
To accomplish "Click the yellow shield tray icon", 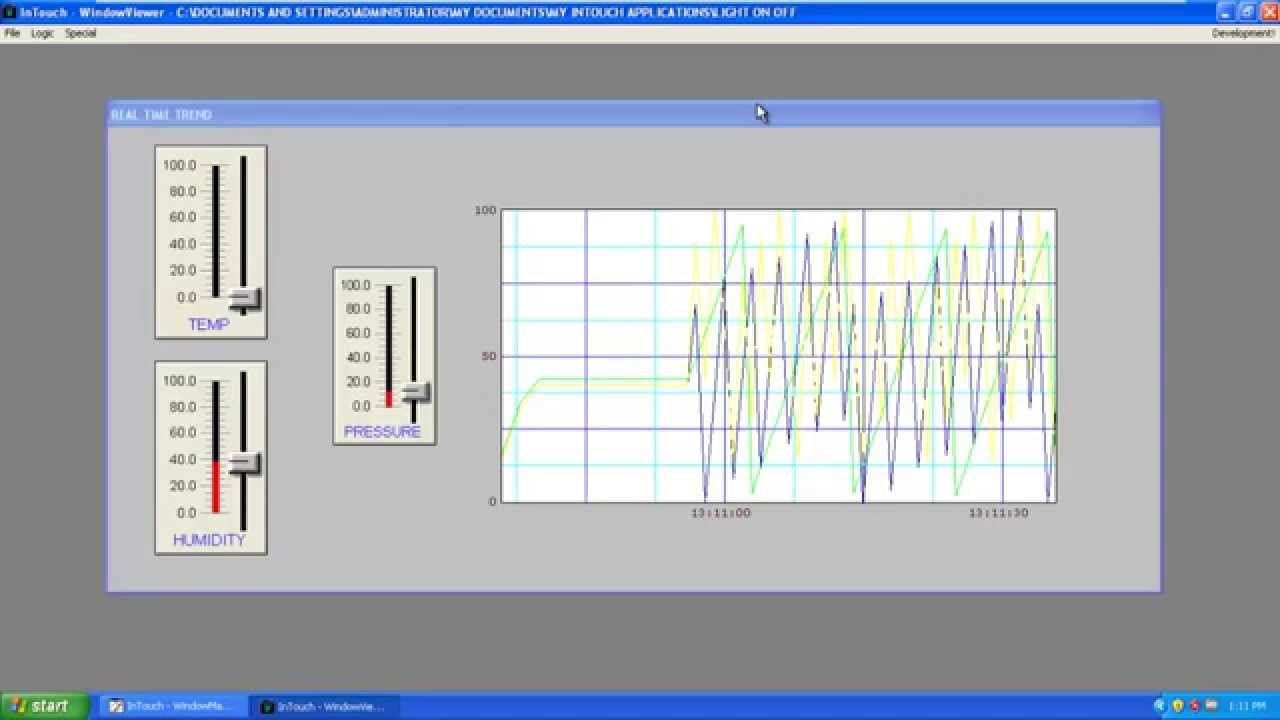I will (1178, 706).
